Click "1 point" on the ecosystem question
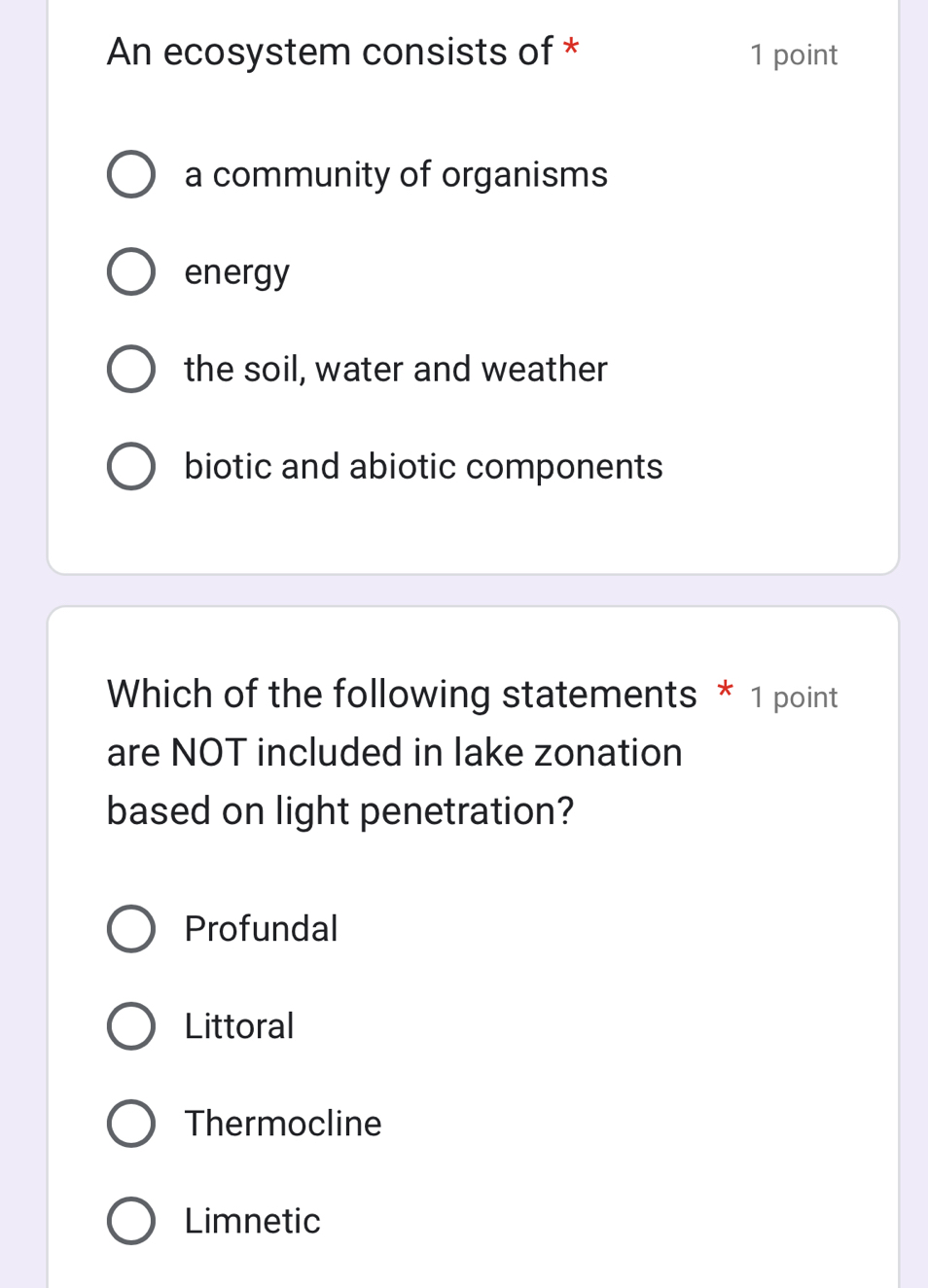The width and height of the screenshot is (928, 1288). coord(794,54)
